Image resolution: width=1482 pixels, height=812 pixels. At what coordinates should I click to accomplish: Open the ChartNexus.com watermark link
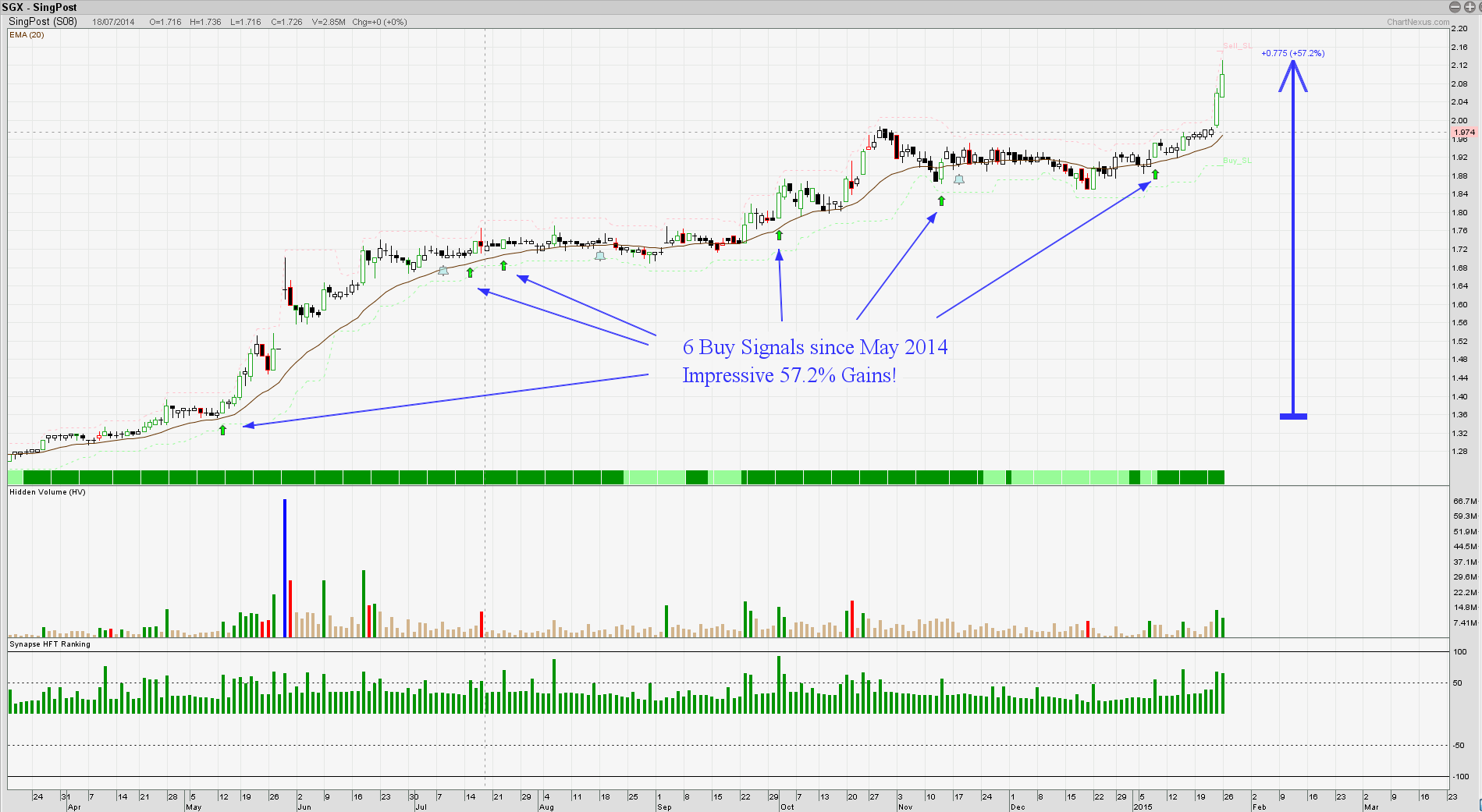1417,22
